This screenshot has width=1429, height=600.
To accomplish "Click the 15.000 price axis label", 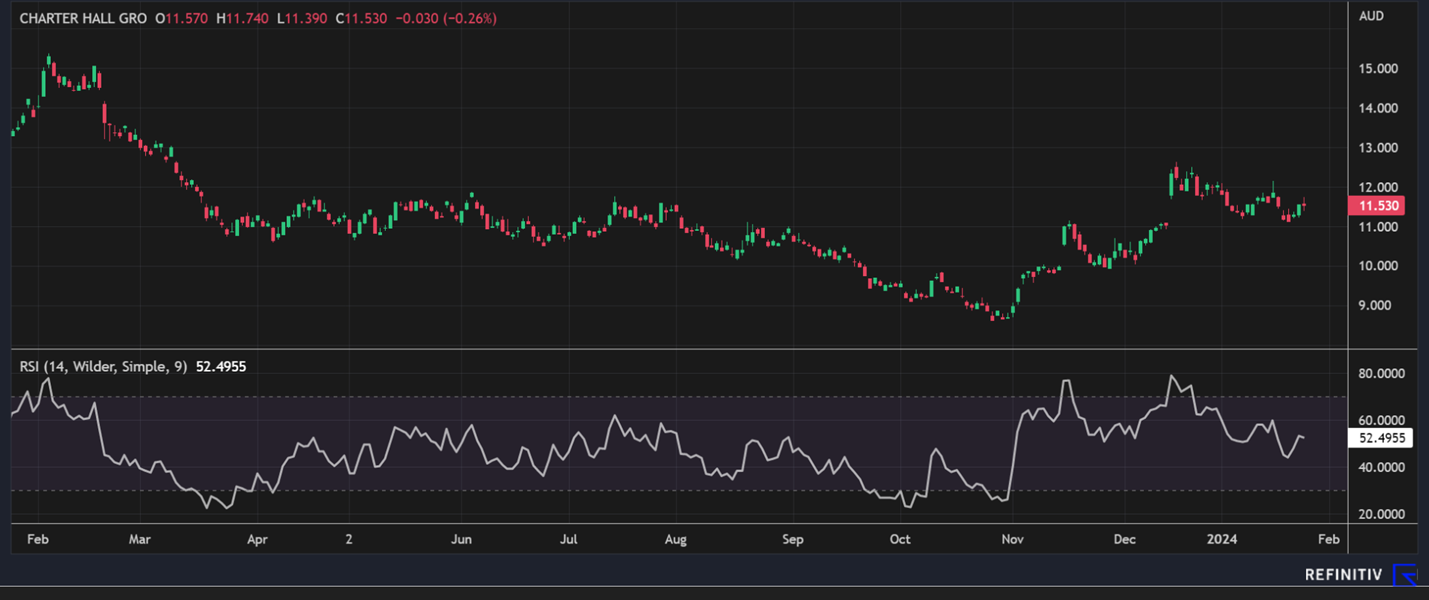I will 1378,69.
